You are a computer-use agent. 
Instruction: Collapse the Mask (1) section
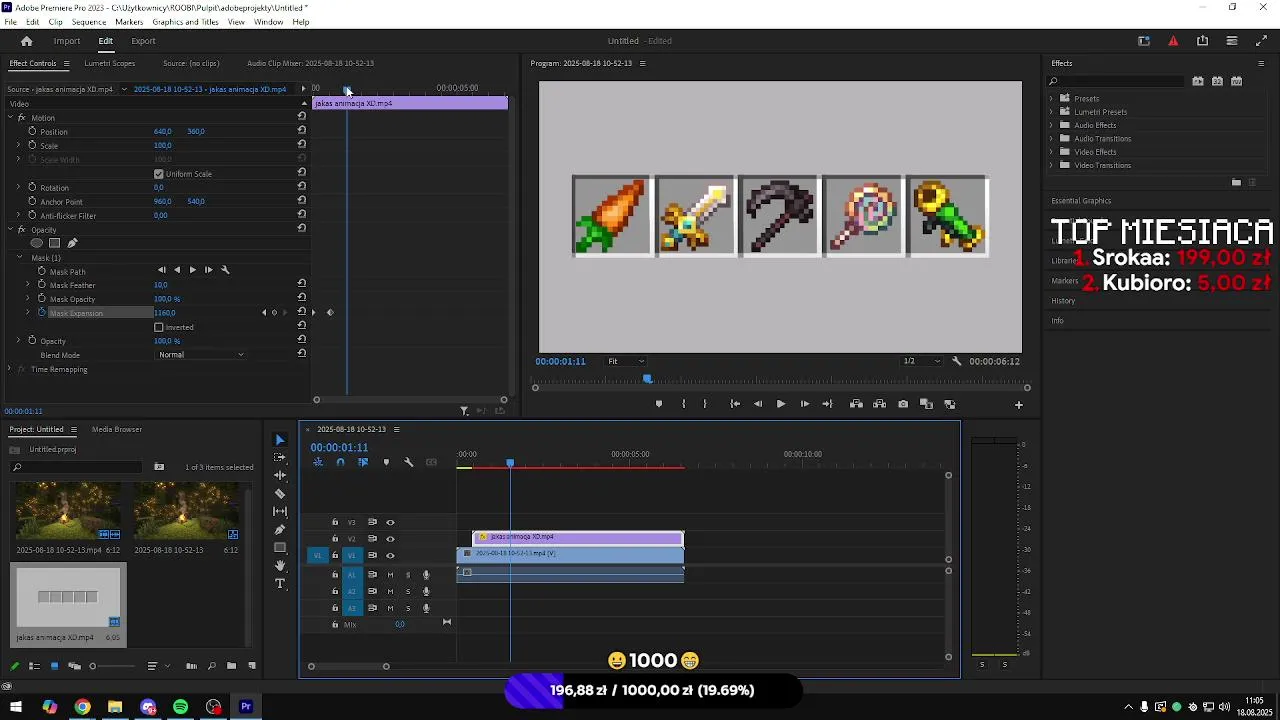pos(19,258)
